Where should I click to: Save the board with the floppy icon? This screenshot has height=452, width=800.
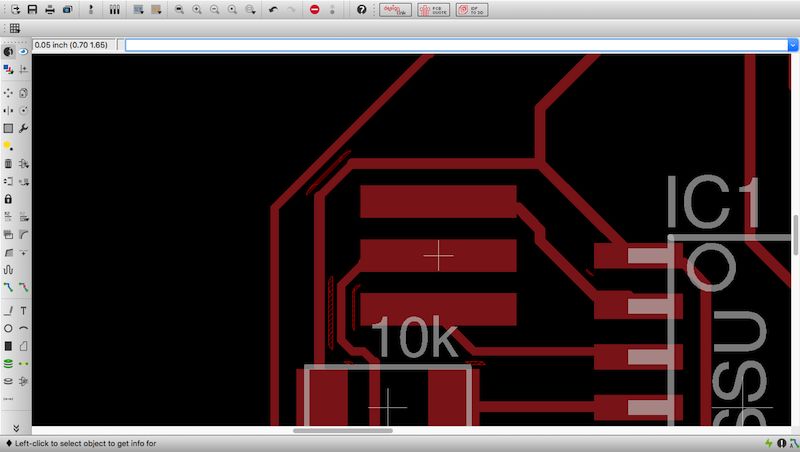tap(32, 9)
